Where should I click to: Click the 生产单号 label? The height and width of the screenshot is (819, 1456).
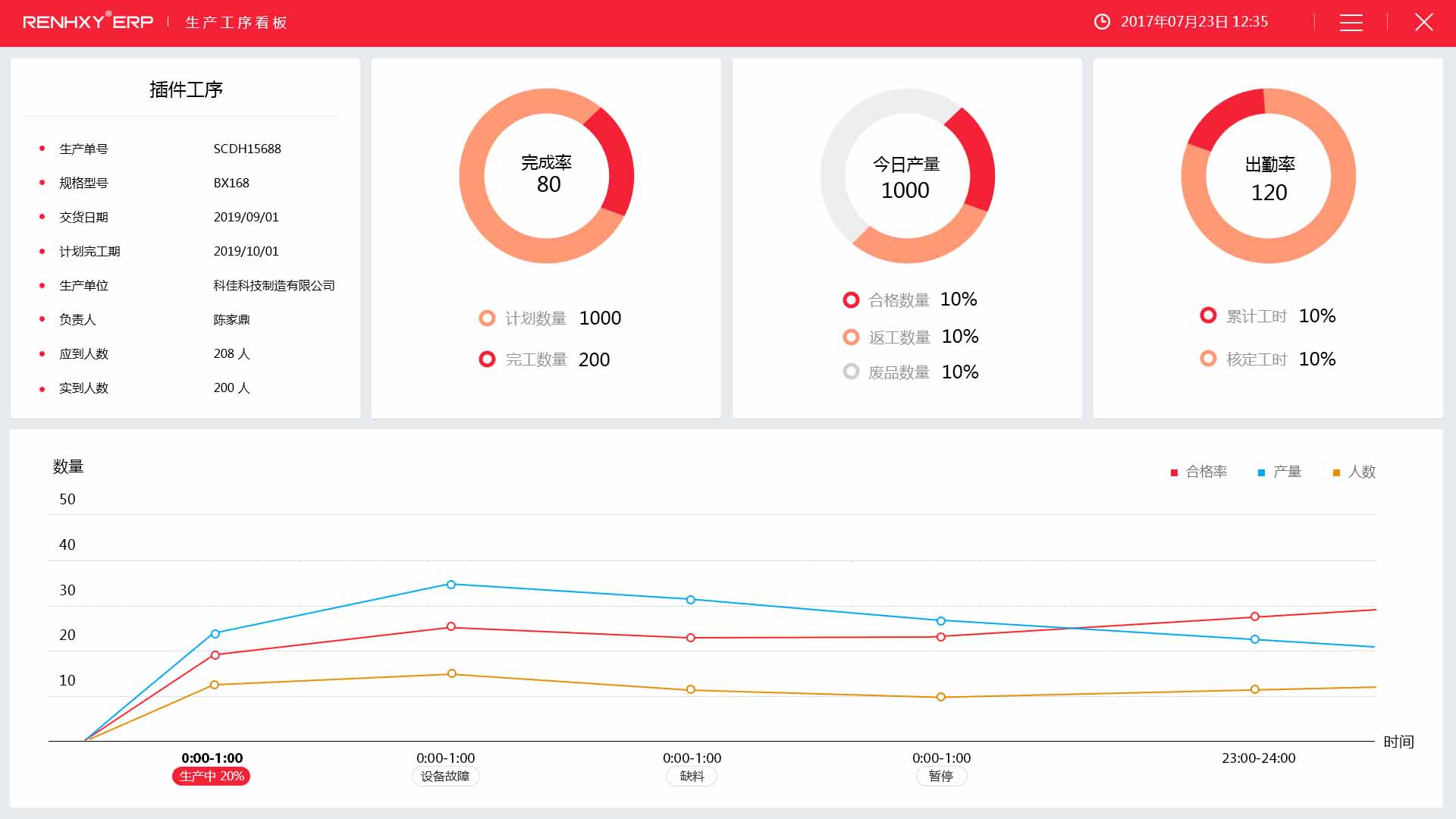(x=83, y=149)
